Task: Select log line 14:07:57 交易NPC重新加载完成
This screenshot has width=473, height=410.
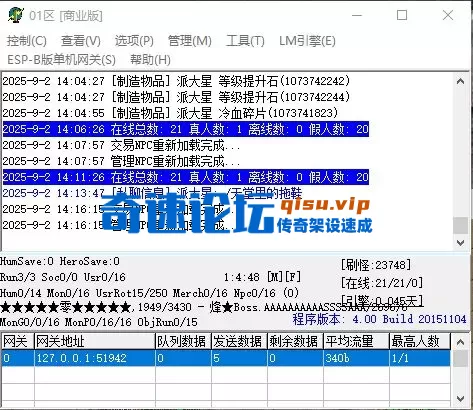Action: click(x=121, y=145)
